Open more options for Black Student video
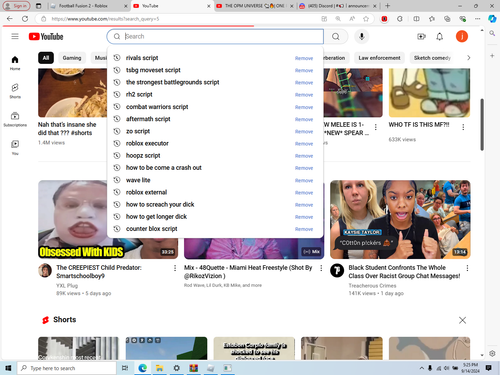The width and height of the screenshot is (500, 375). coord(467,268)
